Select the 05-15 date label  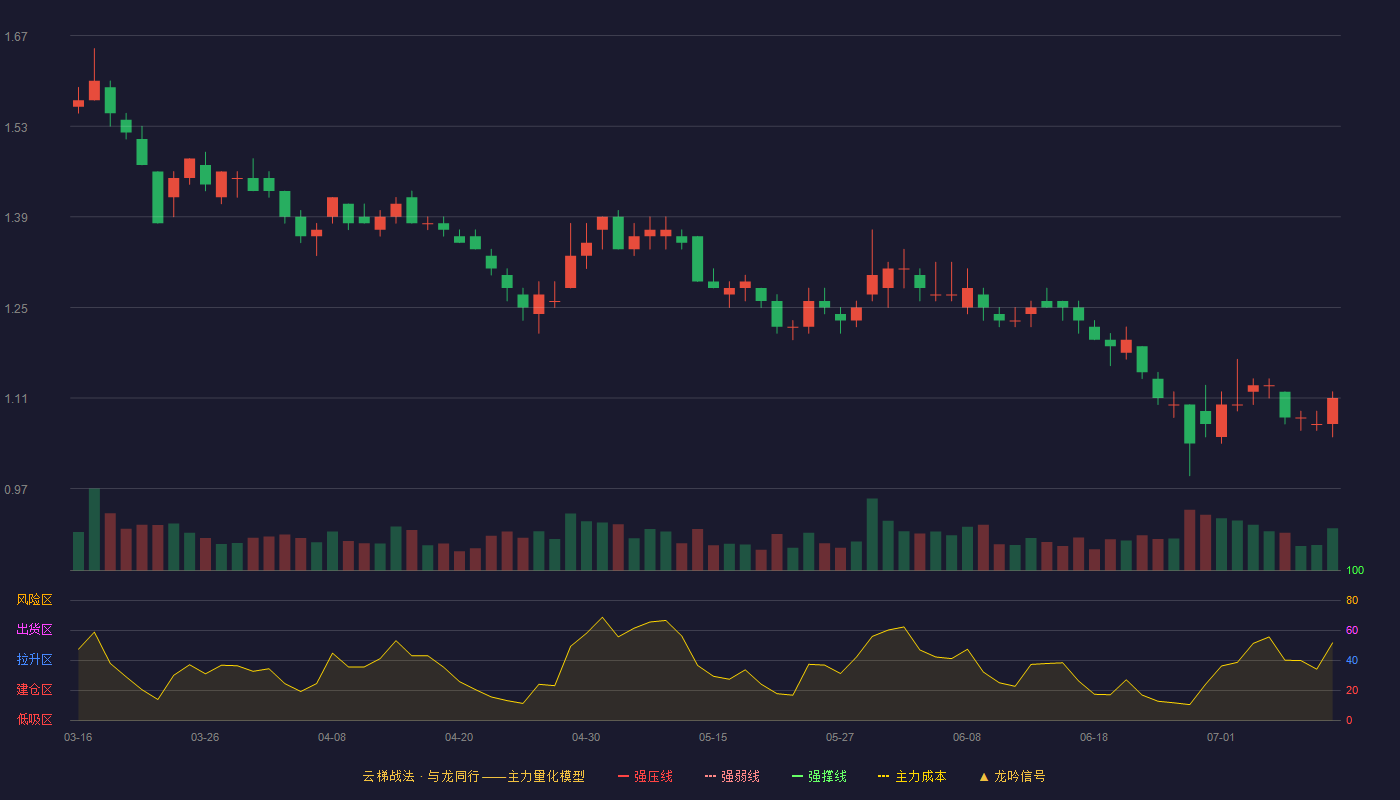click(x=713, y=737)
